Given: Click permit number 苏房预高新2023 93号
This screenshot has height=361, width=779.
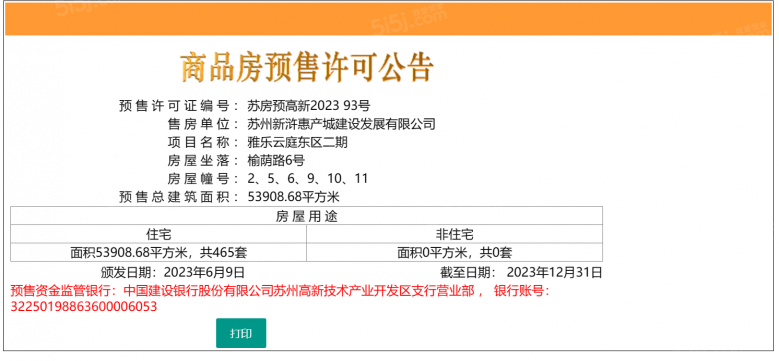Looking at the screenshot, I should [309, 105].
